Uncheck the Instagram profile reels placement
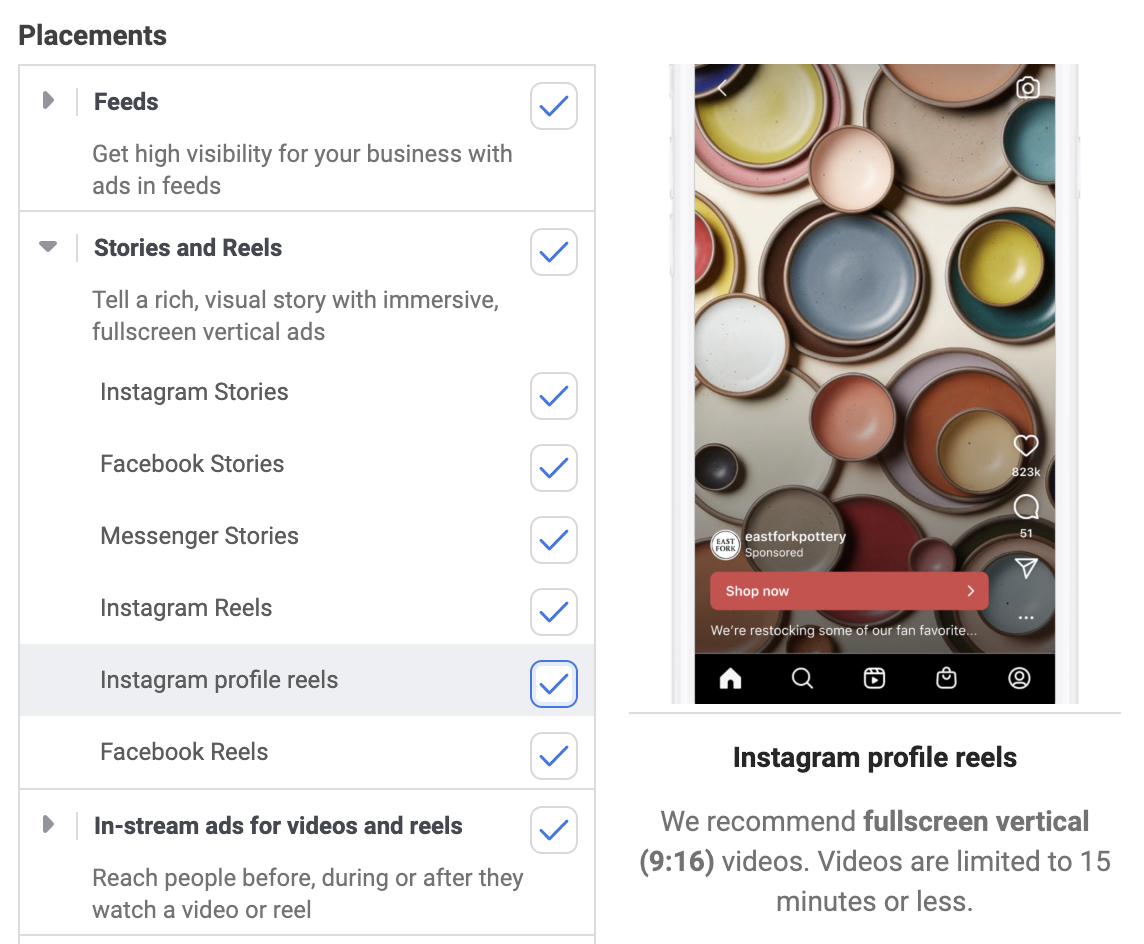This screenshot has width=1144, height=944. pos(553,684)
